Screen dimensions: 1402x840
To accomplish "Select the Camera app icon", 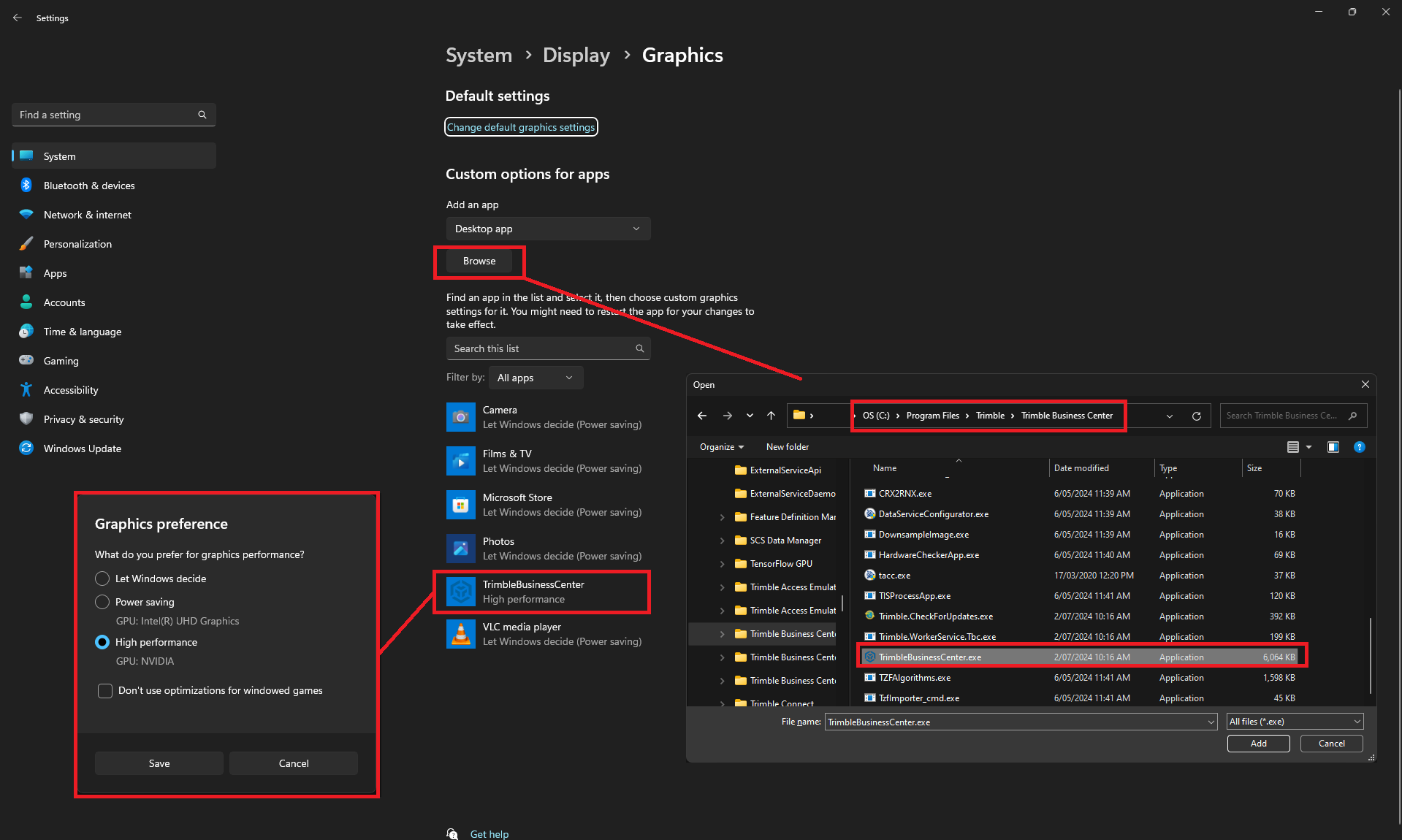I will point(460,416).
